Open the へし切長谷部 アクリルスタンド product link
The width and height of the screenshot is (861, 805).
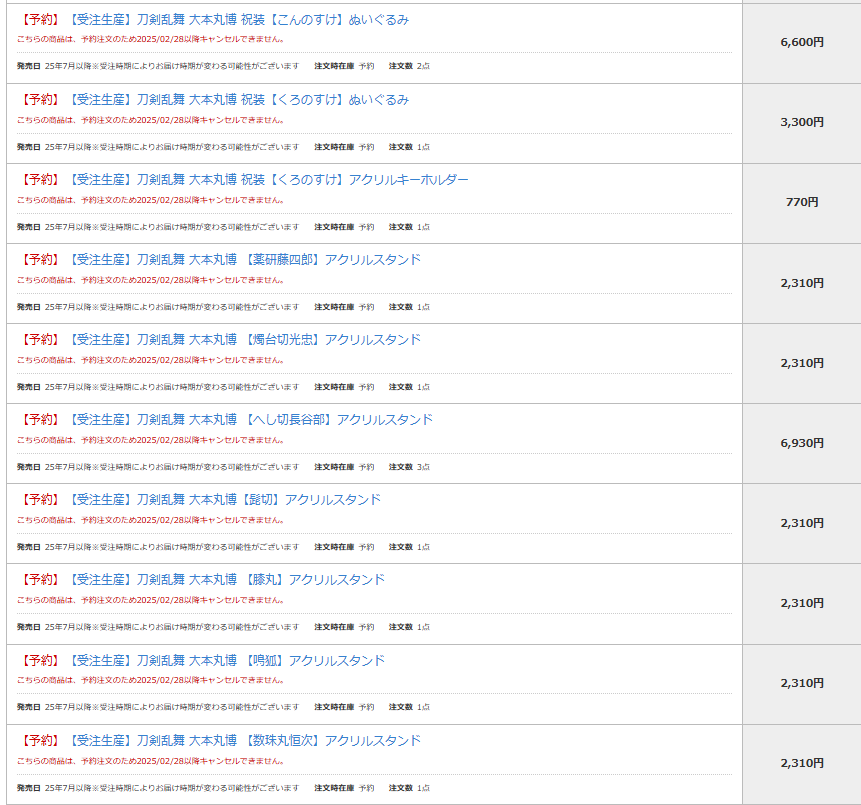pos(251,420)
